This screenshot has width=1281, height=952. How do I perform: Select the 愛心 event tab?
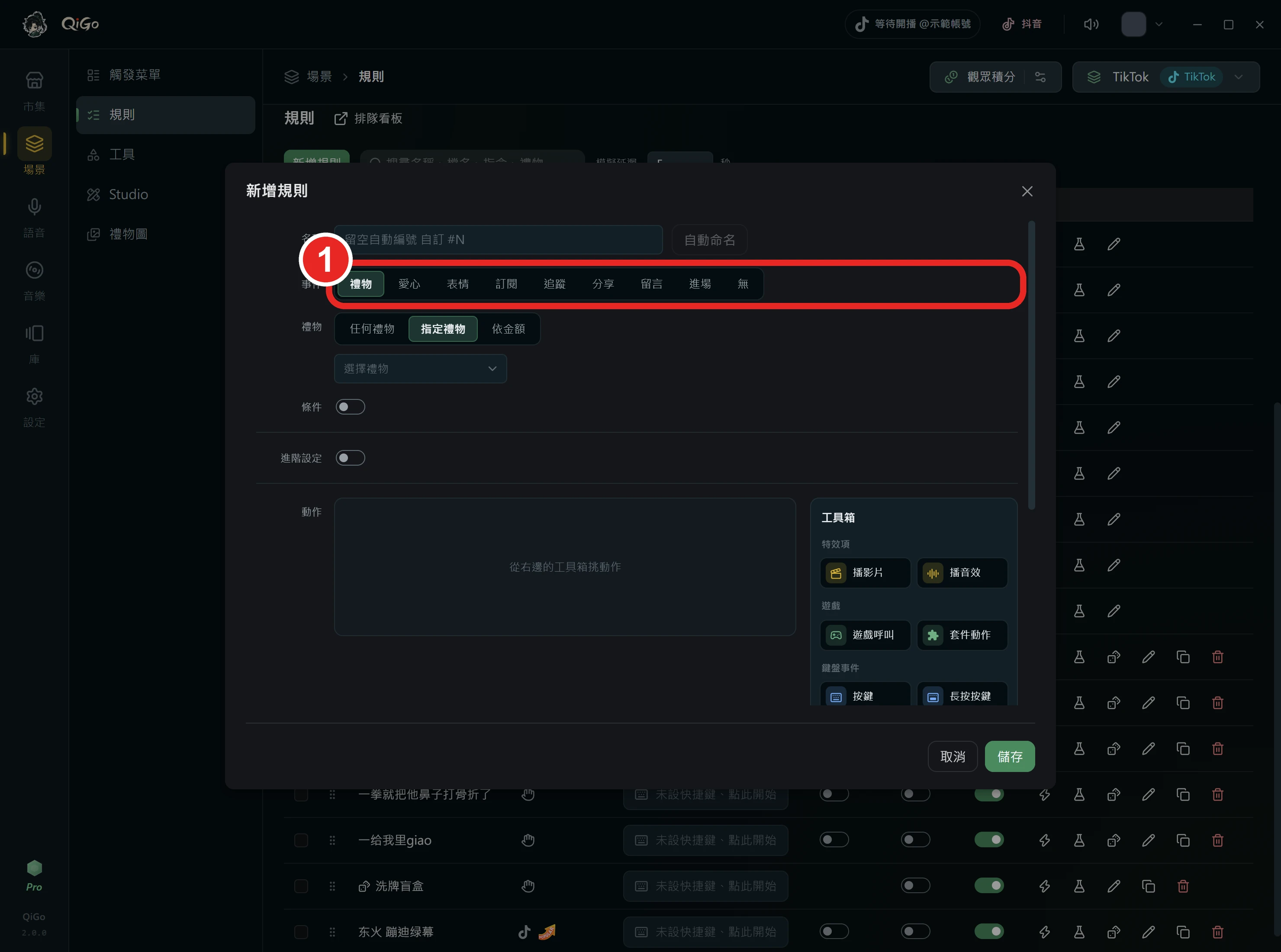[x=409, y=284]
